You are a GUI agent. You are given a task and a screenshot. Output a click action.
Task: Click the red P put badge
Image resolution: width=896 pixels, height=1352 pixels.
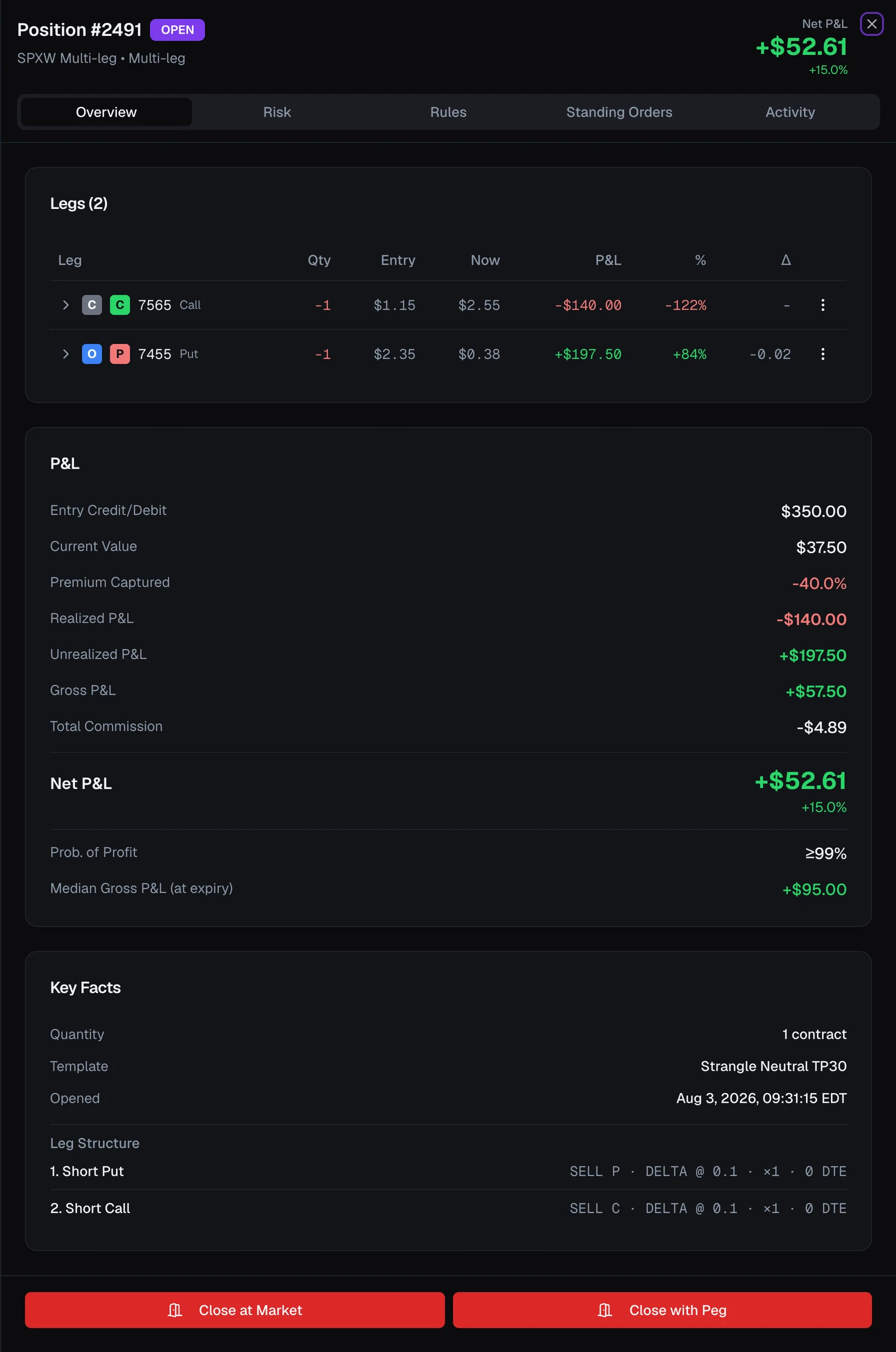pos(119,354)
